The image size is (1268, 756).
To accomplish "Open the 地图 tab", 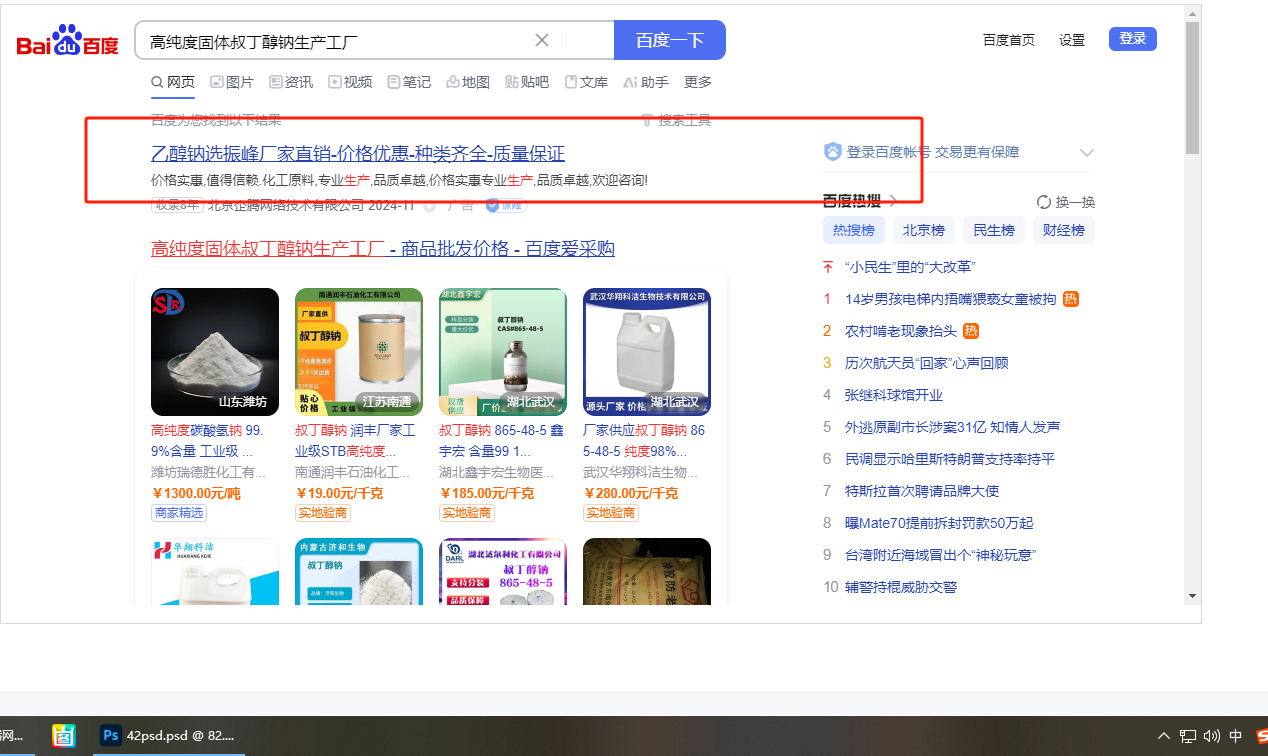I will [468, 82].
